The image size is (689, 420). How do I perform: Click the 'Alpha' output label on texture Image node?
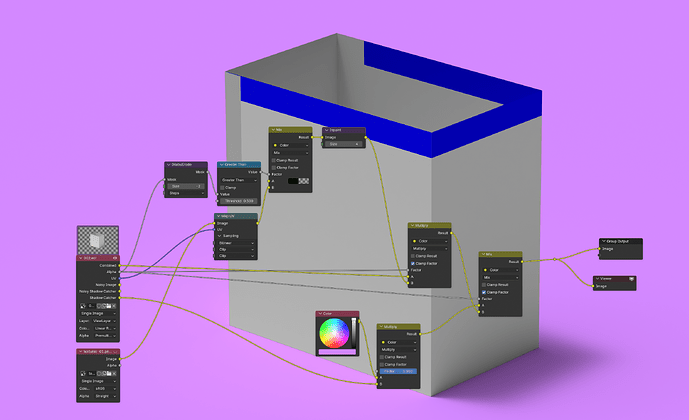coord(112,366)
